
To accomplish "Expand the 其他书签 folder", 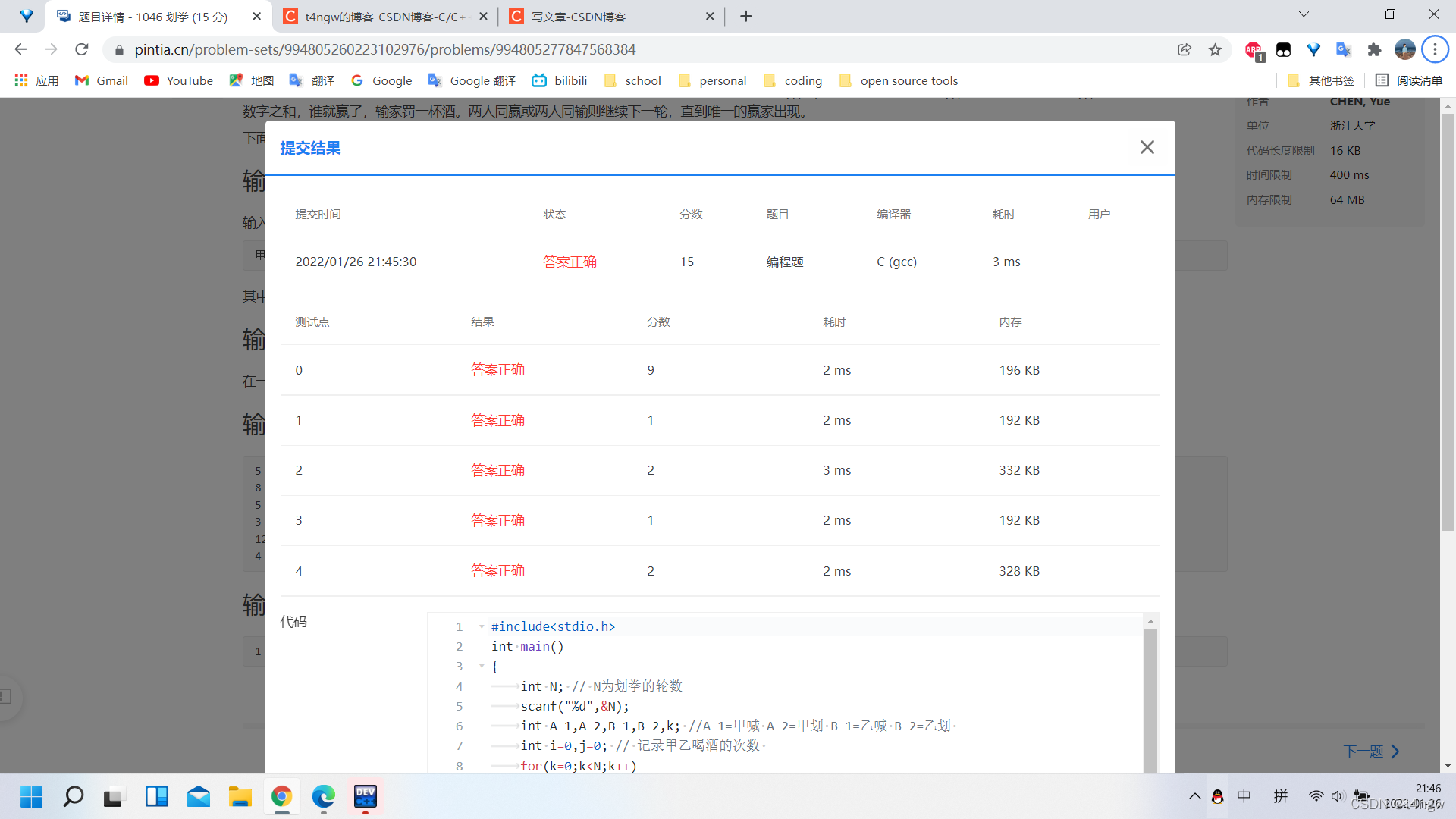I will click(1321, 80).
